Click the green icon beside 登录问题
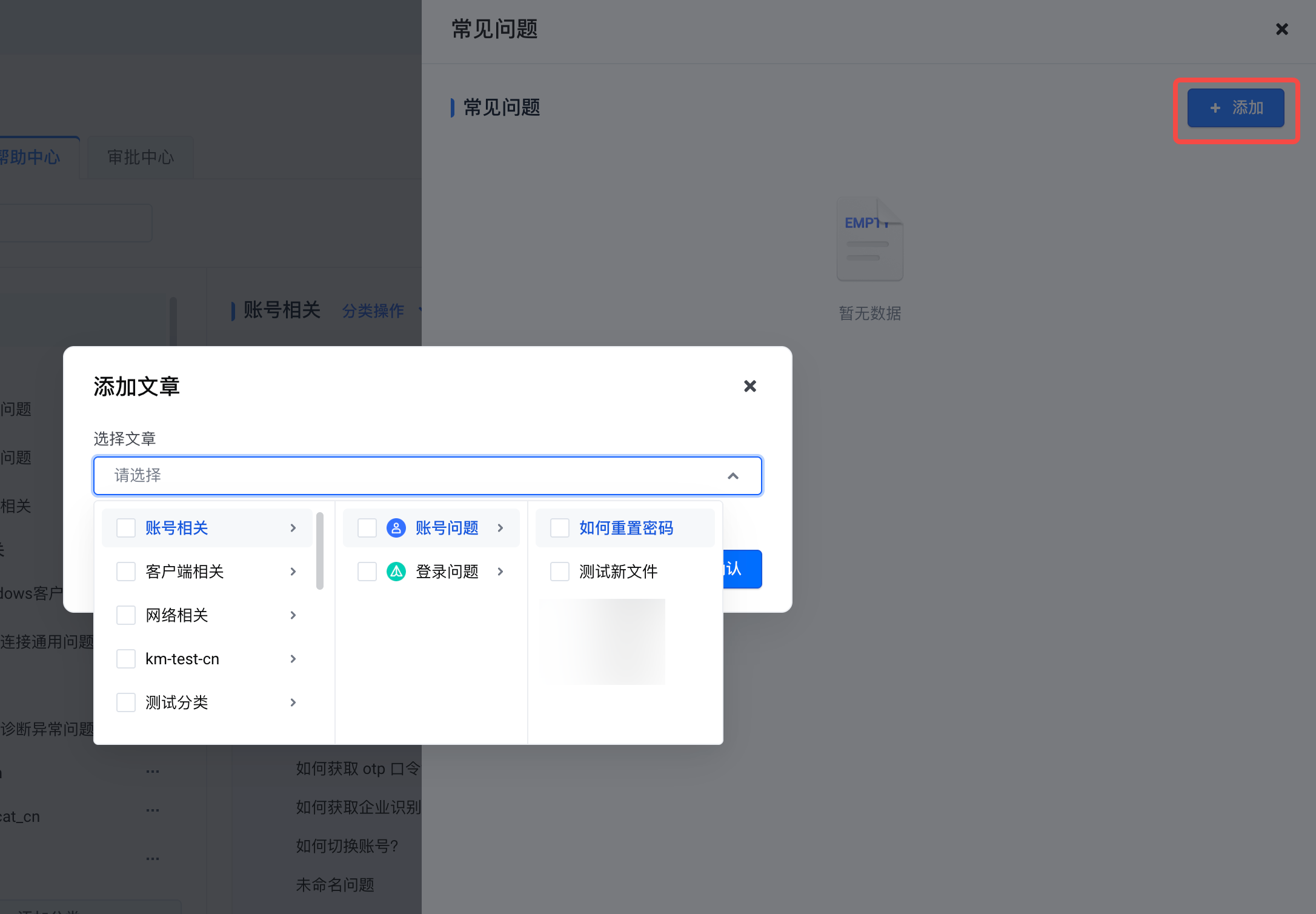This screenshot has height=914, width=1316. [396, 572]
